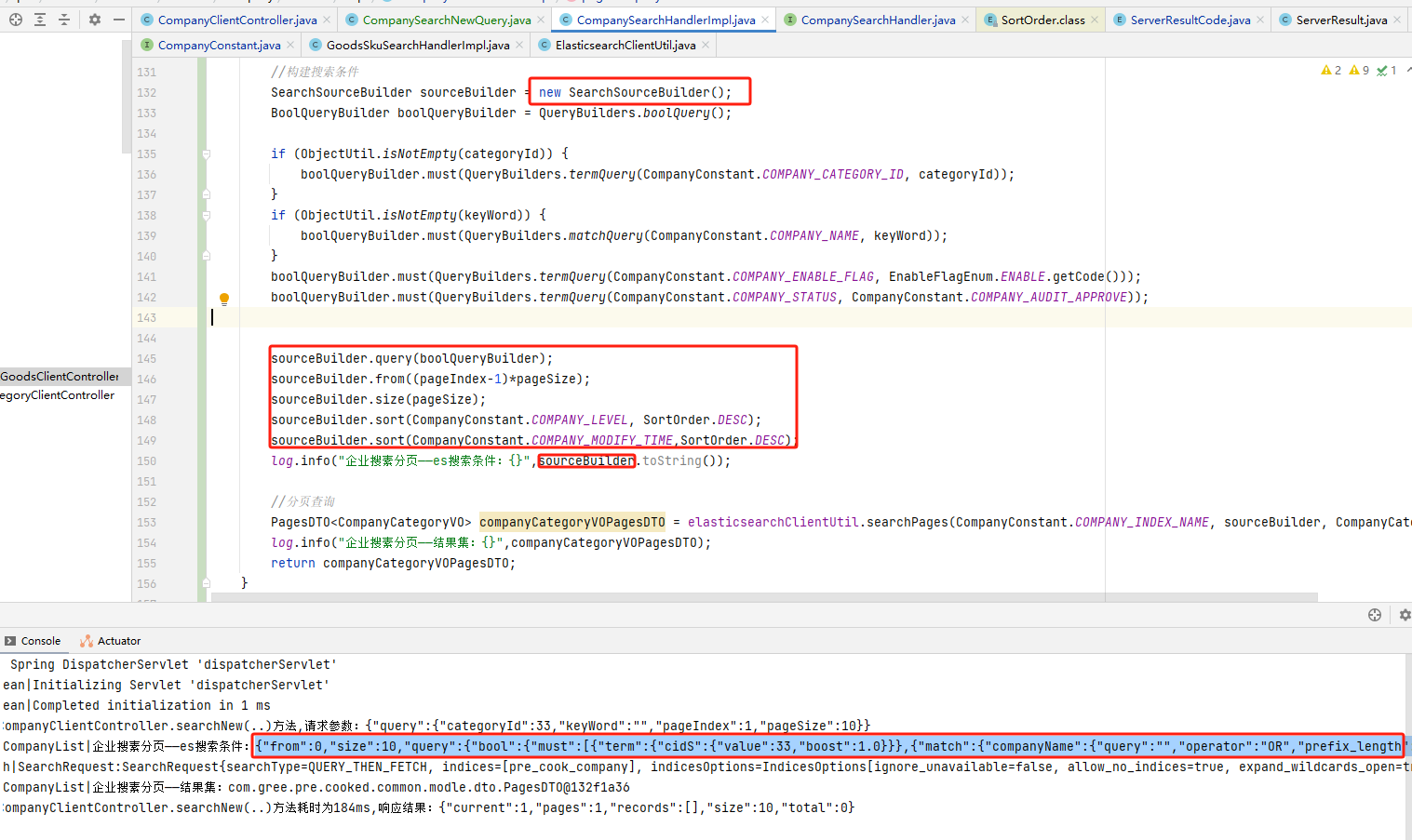Viewport: 1412px width, 840px height.
Task: Select egoryClientController in project tree
Action: 58,395
